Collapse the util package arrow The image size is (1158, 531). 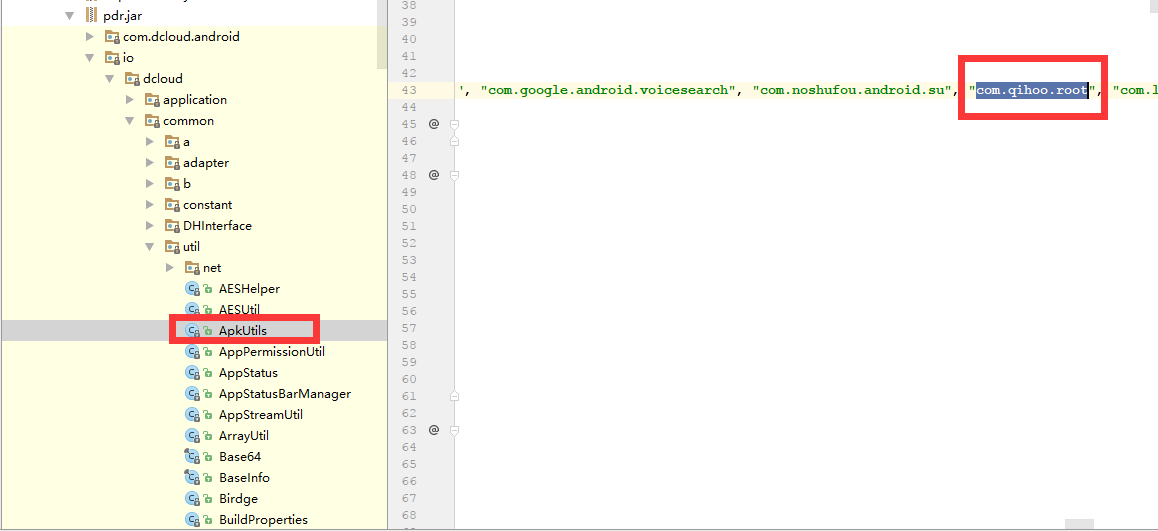[149, 247]
